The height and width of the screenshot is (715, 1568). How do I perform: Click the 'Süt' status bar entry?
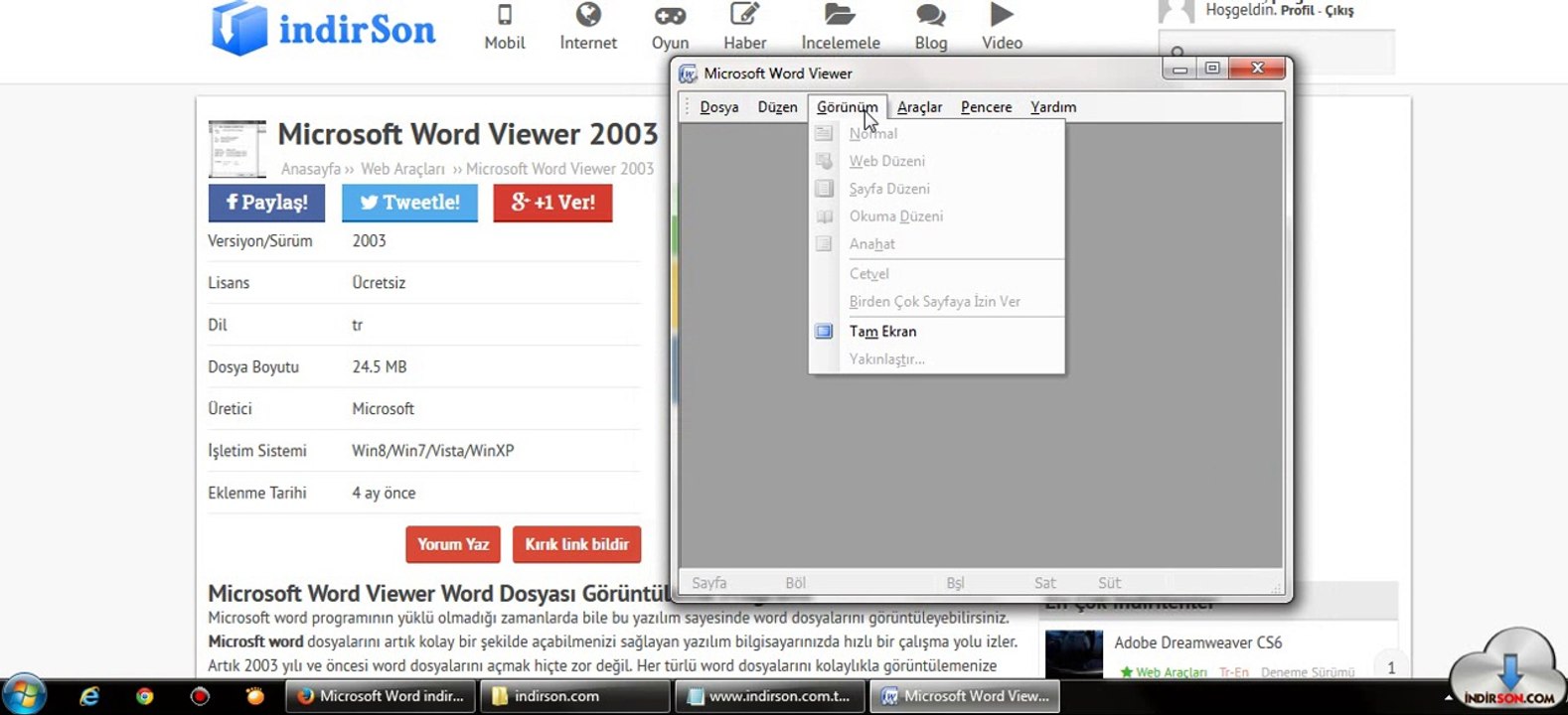click(x=1109, y=583)
